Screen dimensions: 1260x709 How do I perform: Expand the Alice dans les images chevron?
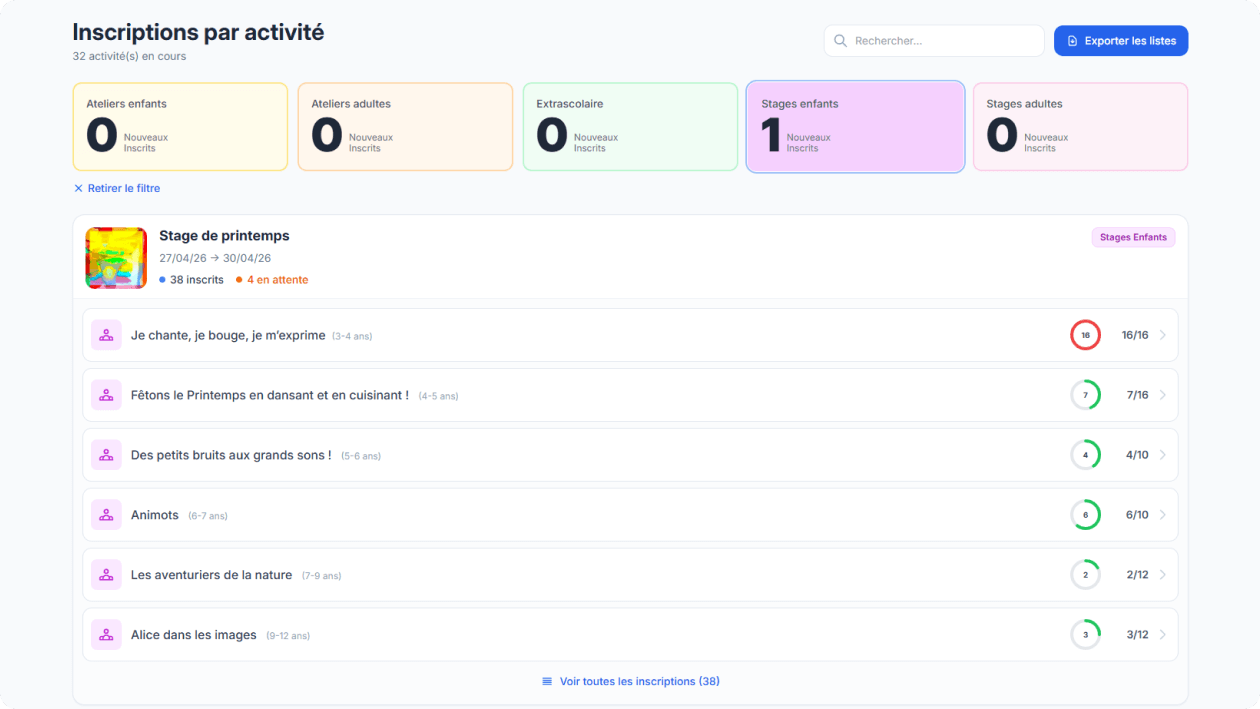click(1163, 635)
